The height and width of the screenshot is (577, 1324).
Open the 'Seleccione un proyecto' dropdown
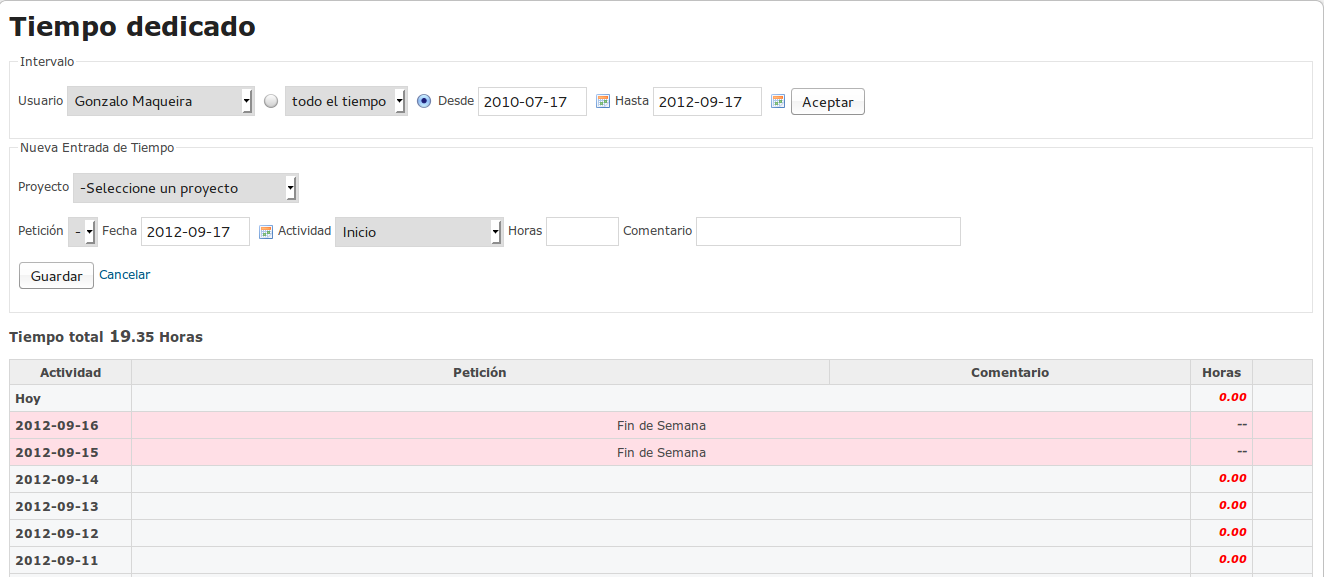(x=186, y=188)
